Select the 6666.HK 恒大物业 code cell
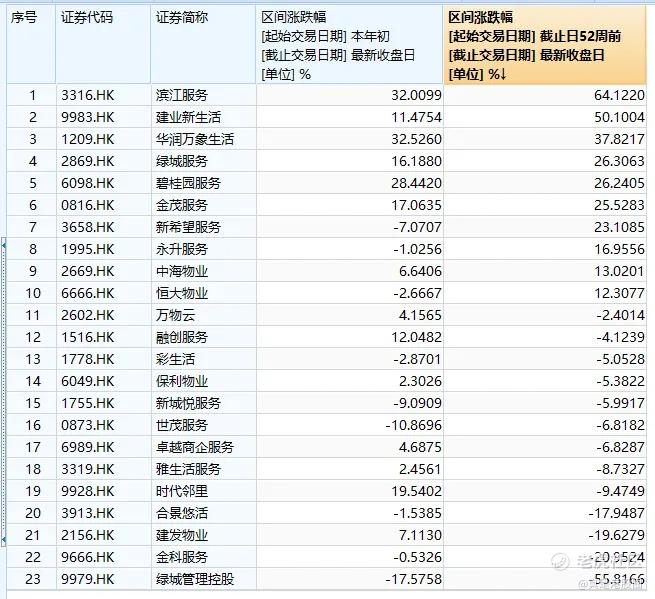The width and height of the screenshot is (655, 599). coord(103,293)
